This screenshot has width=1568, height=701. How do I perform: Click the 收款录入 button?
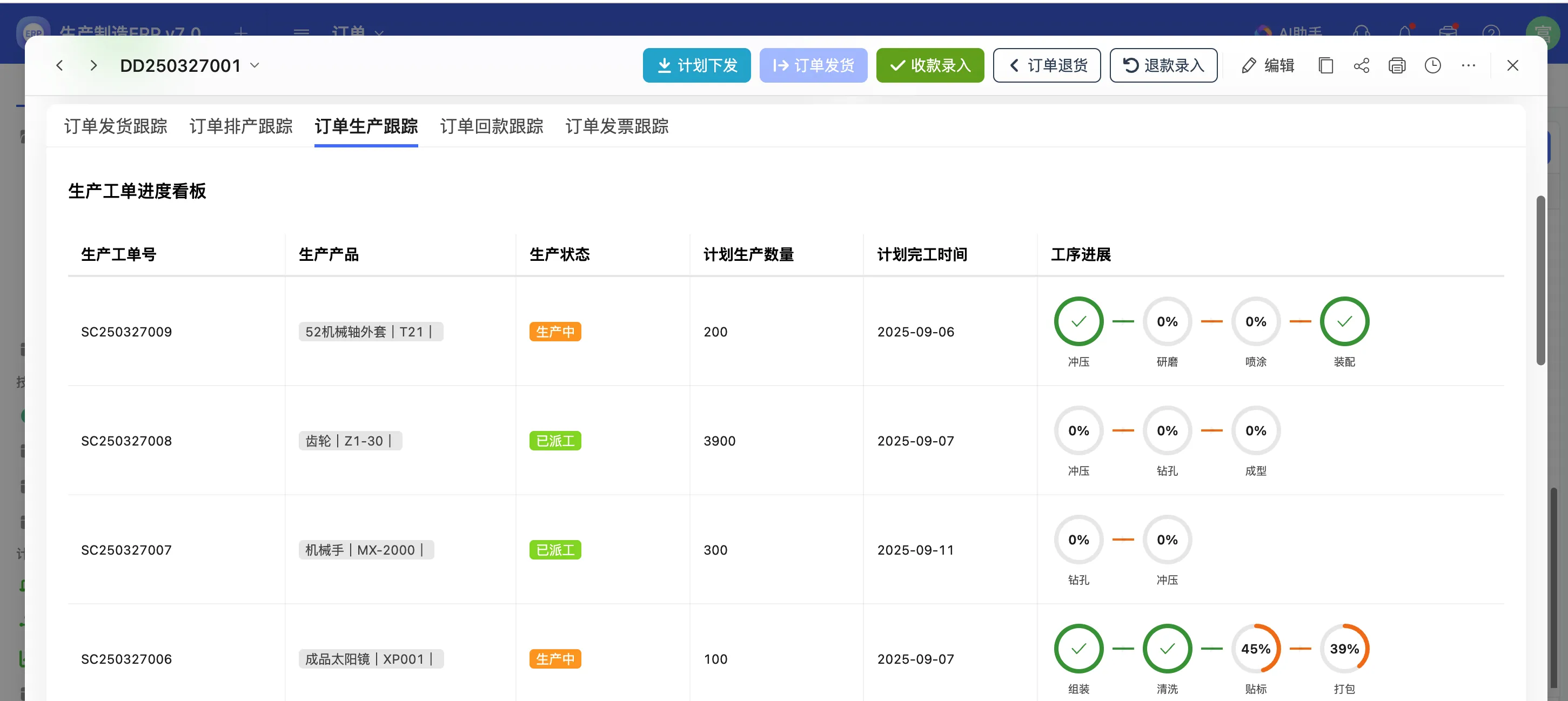pos(929,65)
